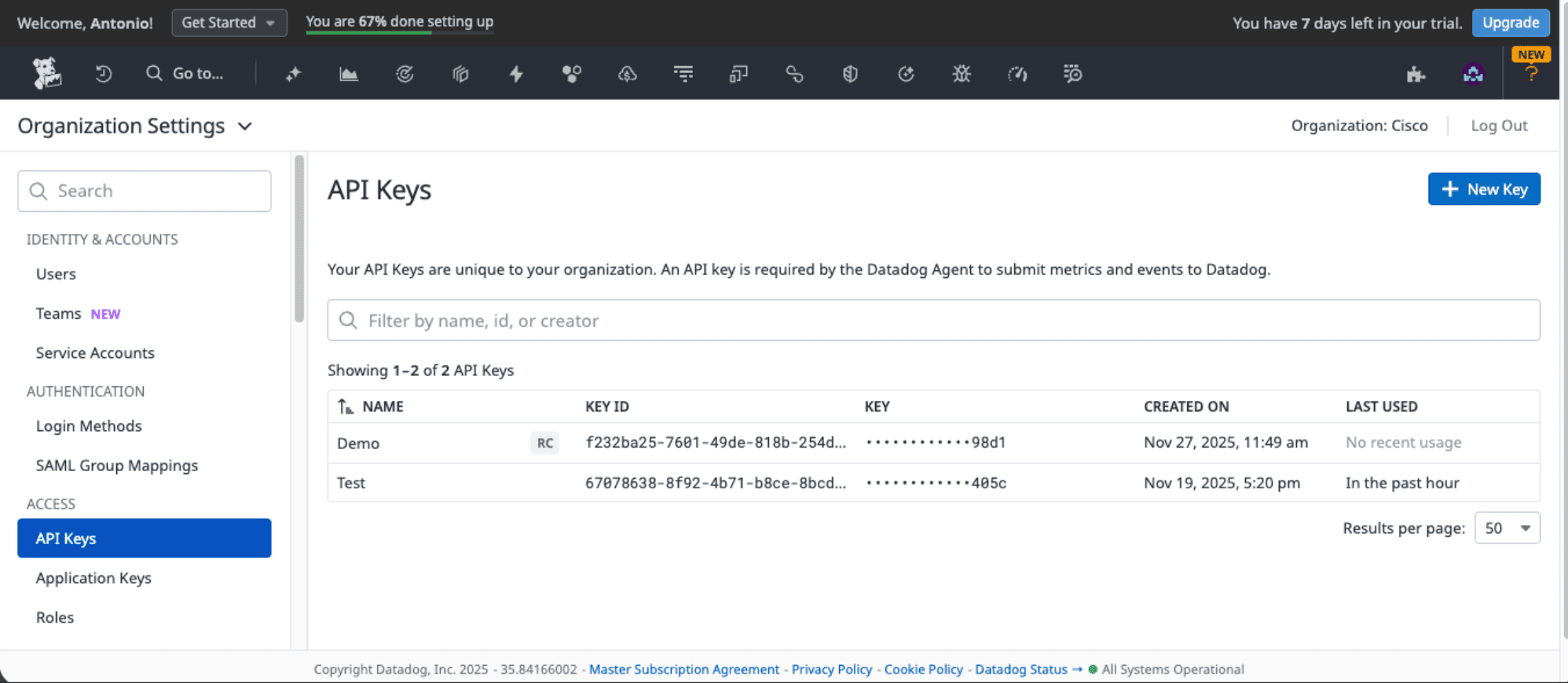The width and height of the screenshot is (1568, 683).
Task: Open the Cookie Policy link
Action: (x=924, y=670)
